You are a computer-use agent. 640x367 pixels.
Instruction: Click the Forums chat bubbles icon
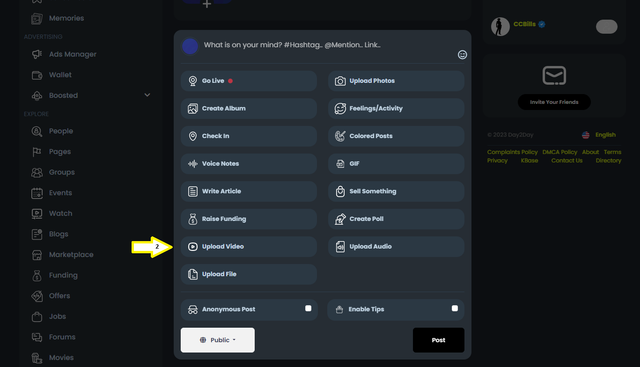(x=37, y=337)
